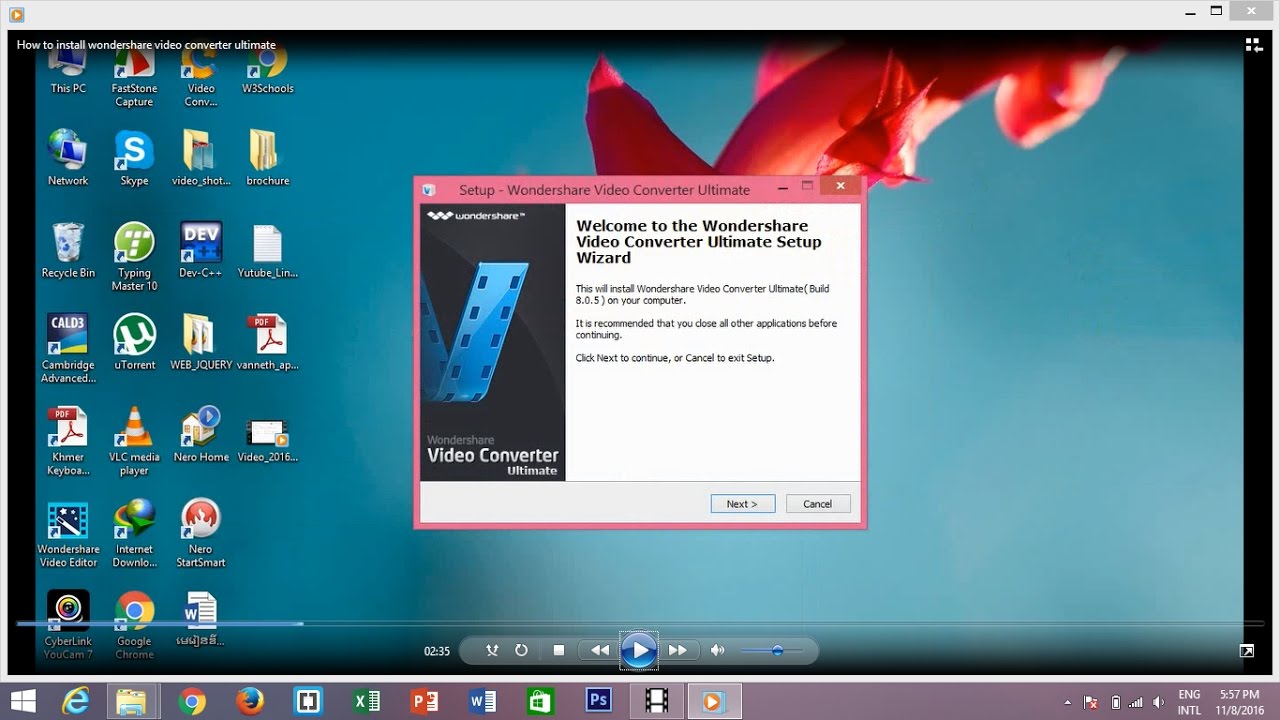Change ENG INTL input language

tap(1189, 702)
